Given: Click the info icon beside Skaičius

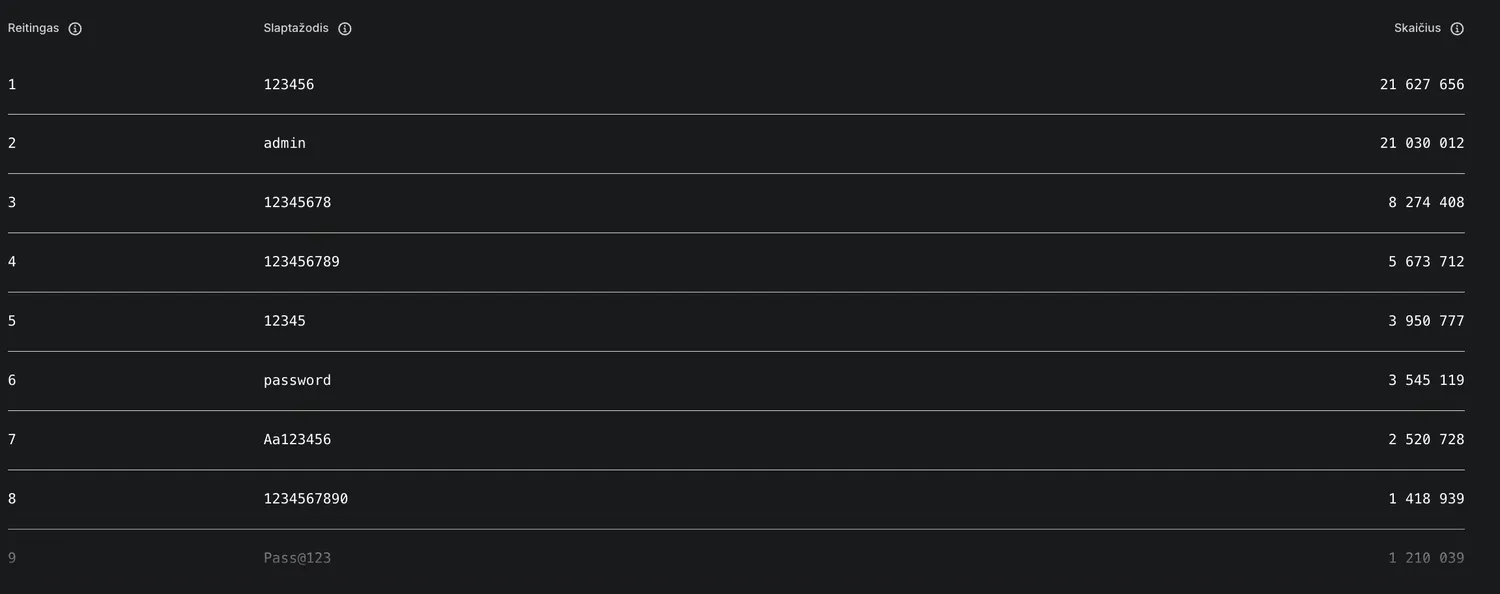Looking at the screenshot, I should pyautogui.click(x=1457, y=29).
